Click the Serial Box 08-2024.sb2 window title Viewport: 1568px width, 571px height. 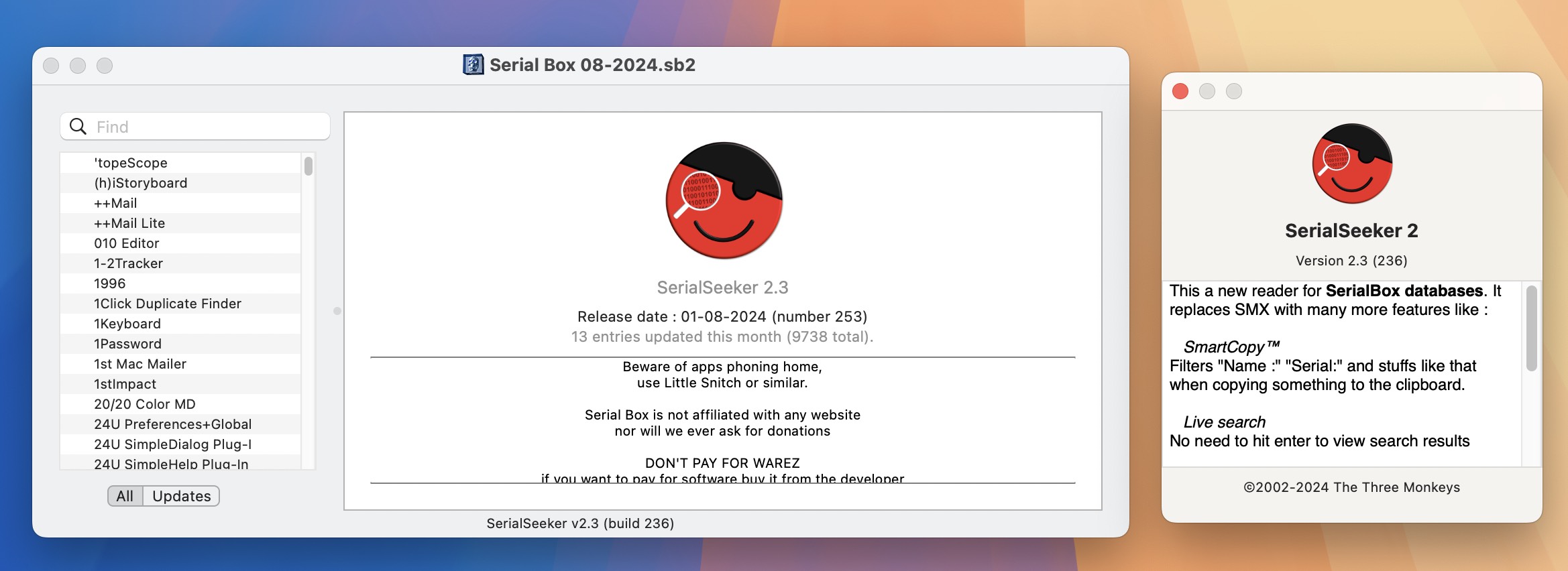point(592,65)
